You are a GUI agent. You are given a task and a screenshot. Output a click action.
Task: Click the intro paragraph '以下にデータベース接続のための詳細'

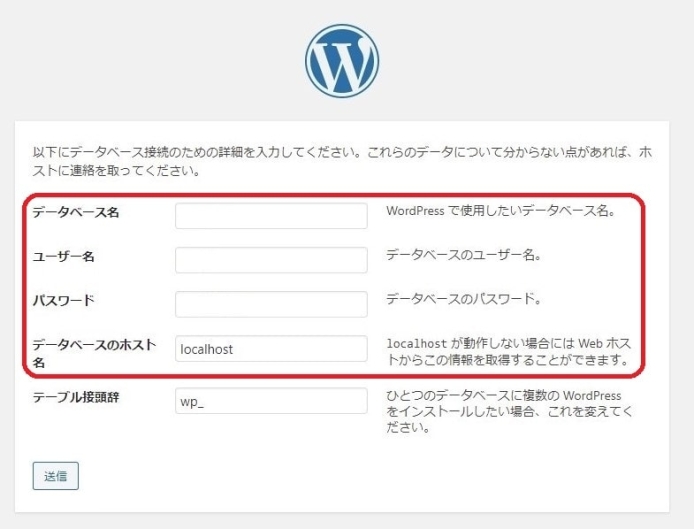[x=342, y=161]
